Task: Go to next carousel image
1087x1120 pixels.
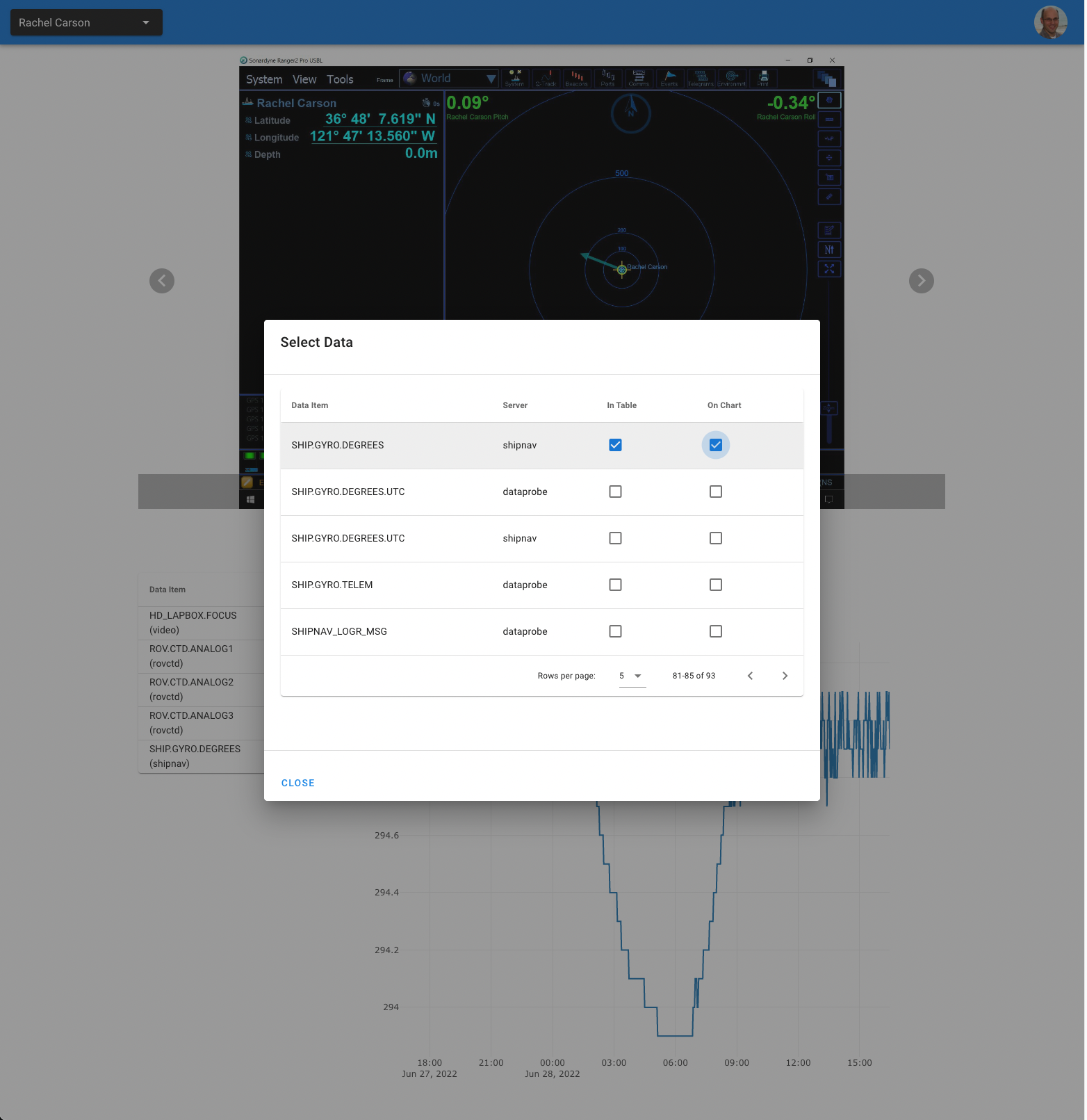Action: click(922, 281)
